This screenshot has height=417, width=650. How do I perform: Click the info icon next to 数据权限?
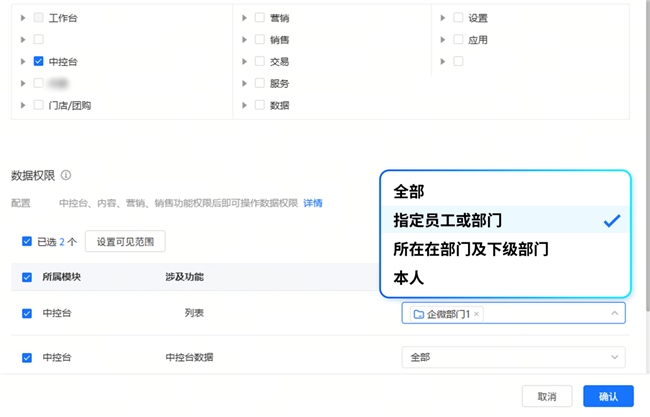66,175
